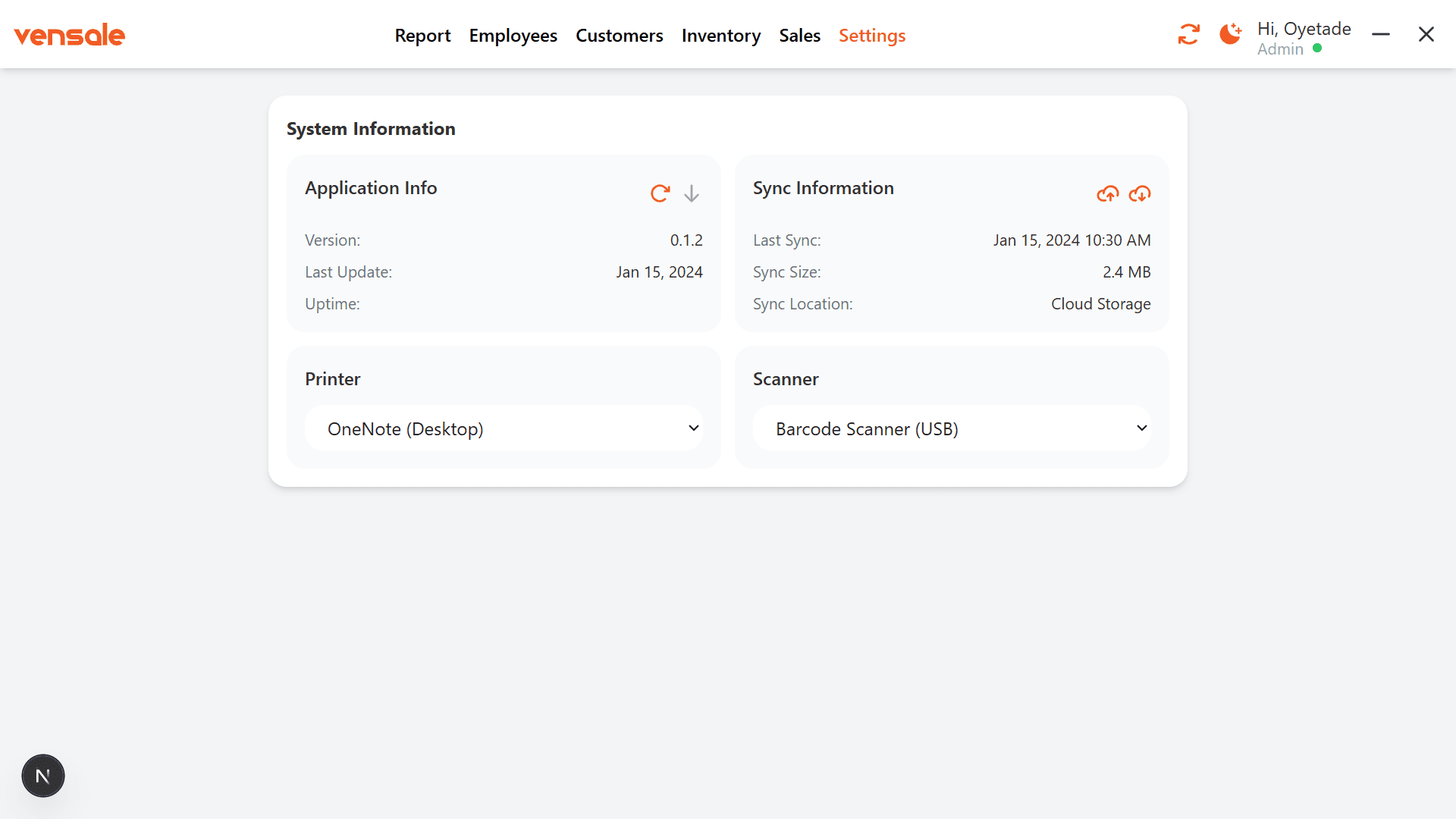Click the cloud upload sync icon
Viewport: 1456px width, 819px height.
pyautogui.click(x=1108, y=194)
